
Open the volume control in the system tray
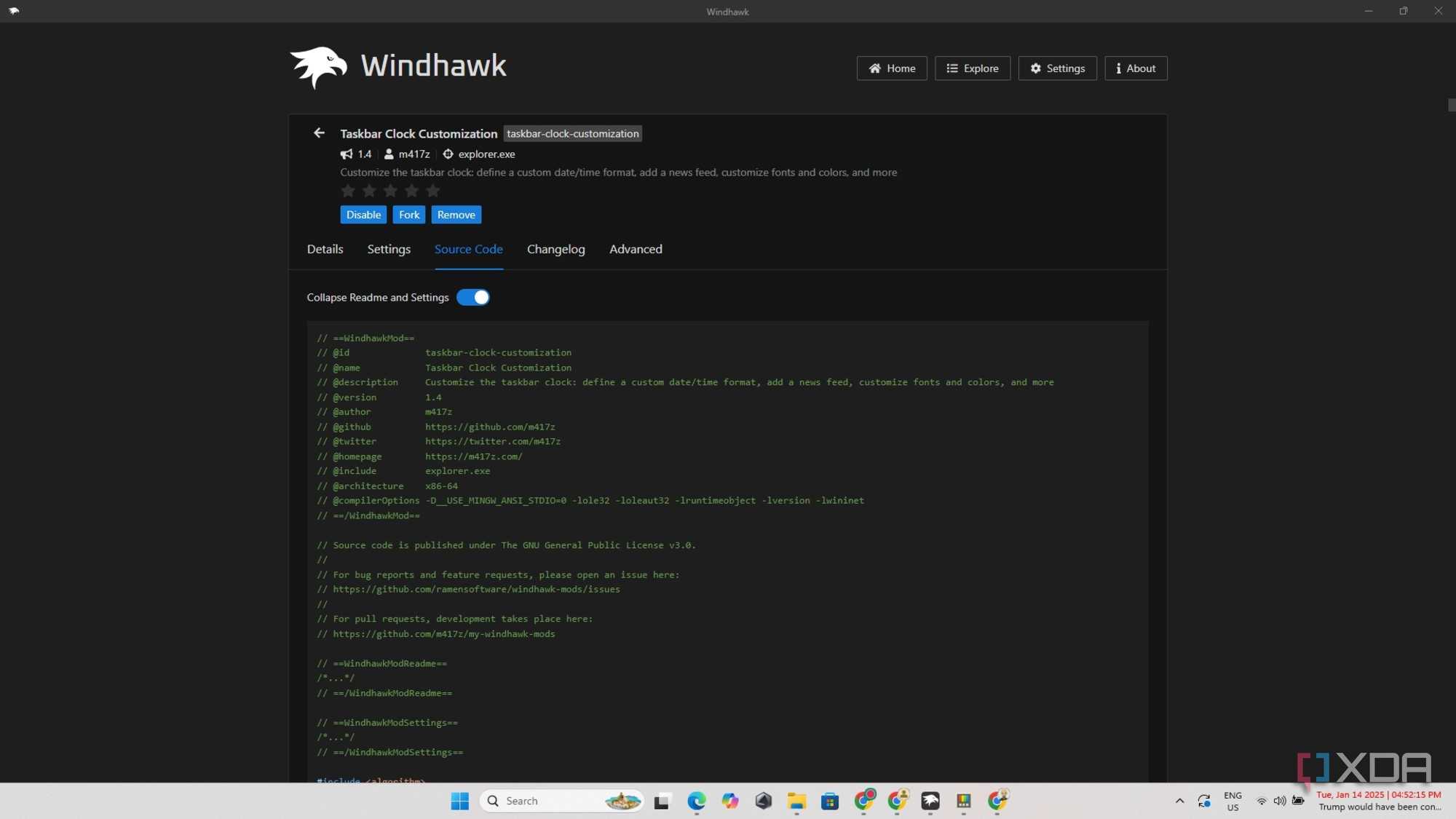(1279, 801)
